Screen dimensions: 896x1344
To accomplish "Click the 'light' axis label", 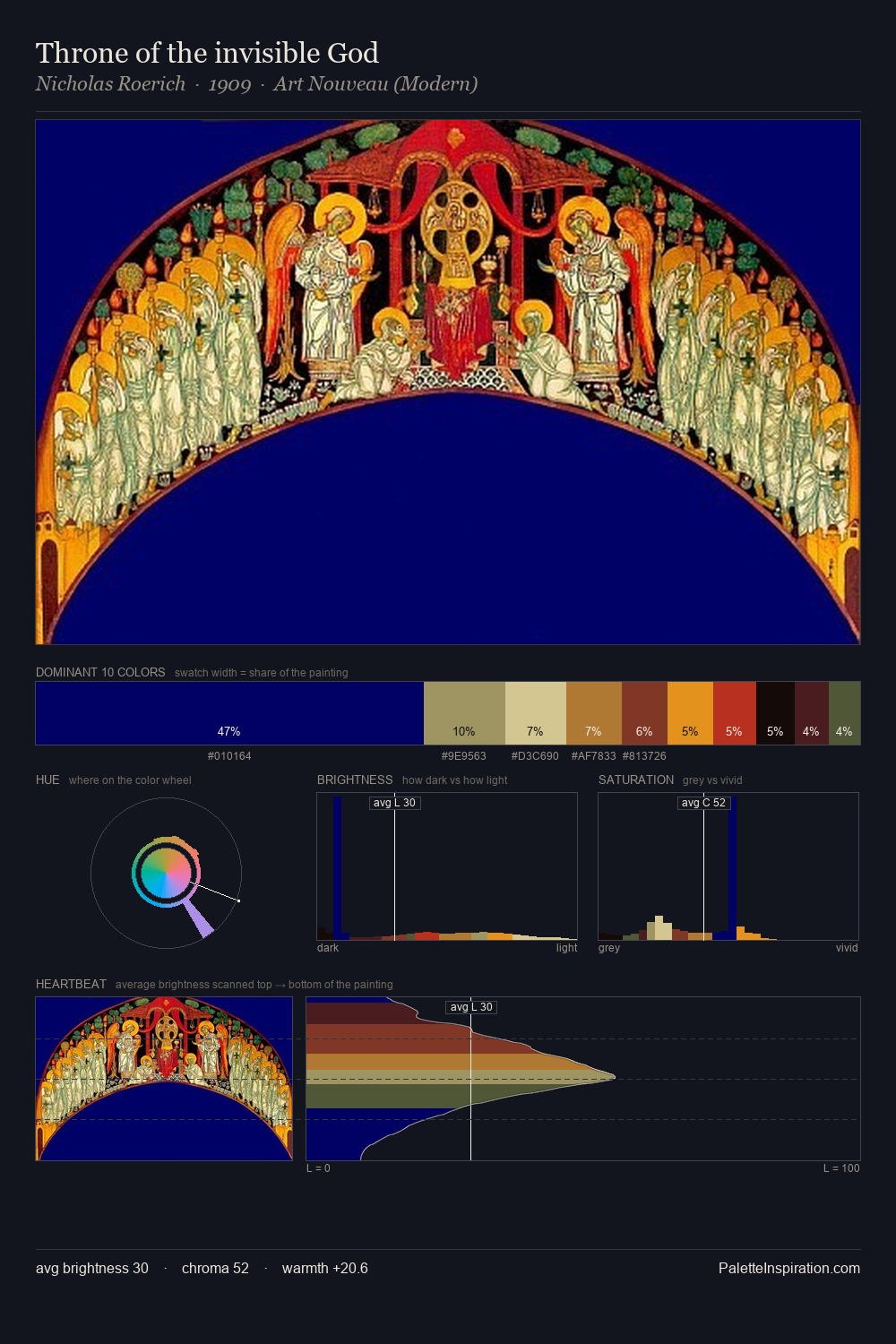I will pos(566,948).
